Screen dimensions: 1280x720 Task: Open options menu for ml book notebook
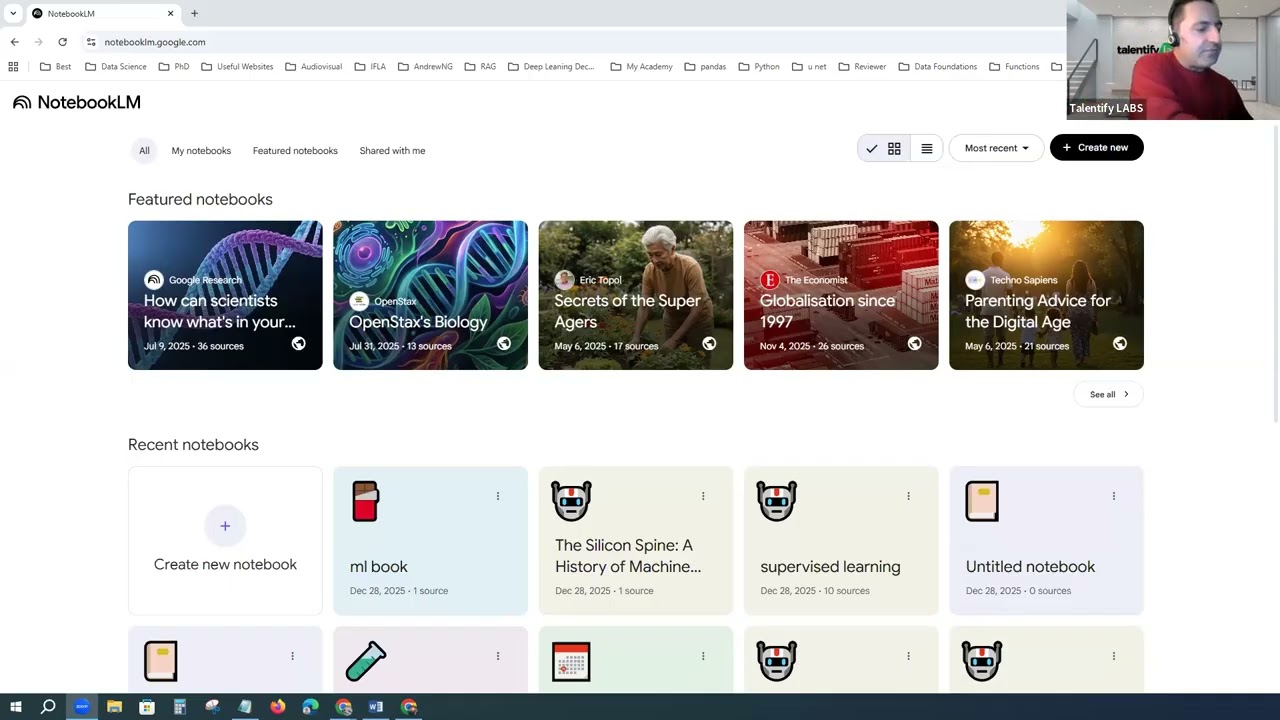pos(498,496)
